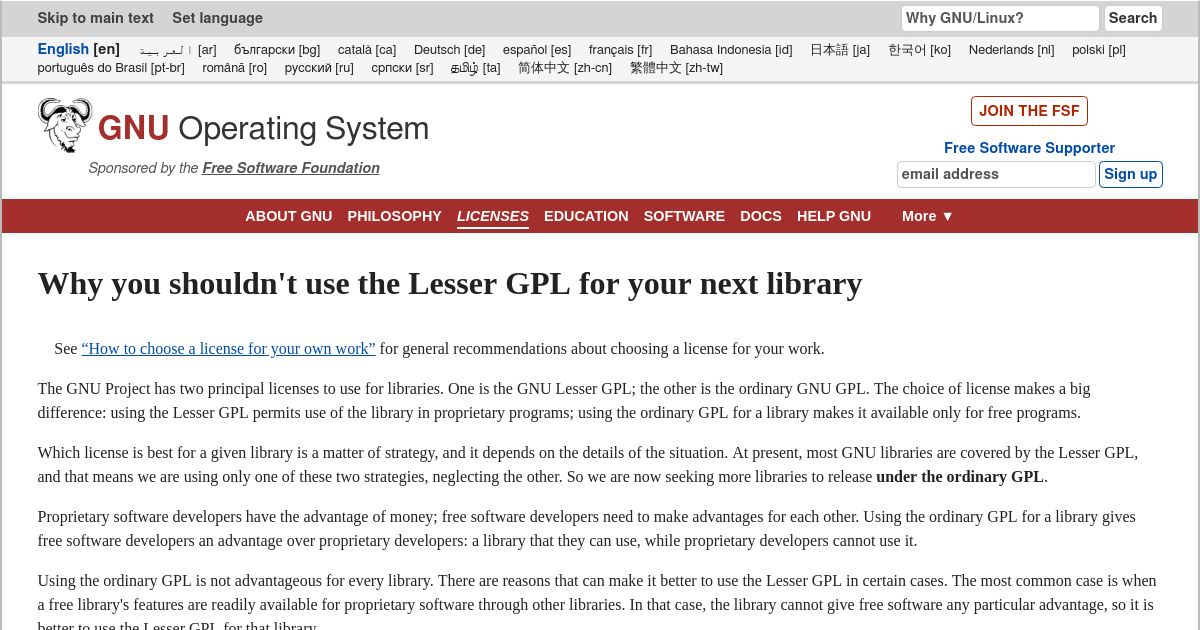Image resolution: width=1200 pixels, height=630 pixels.
Task: Open the More dropdown menu
Action: tap(928, 216)
